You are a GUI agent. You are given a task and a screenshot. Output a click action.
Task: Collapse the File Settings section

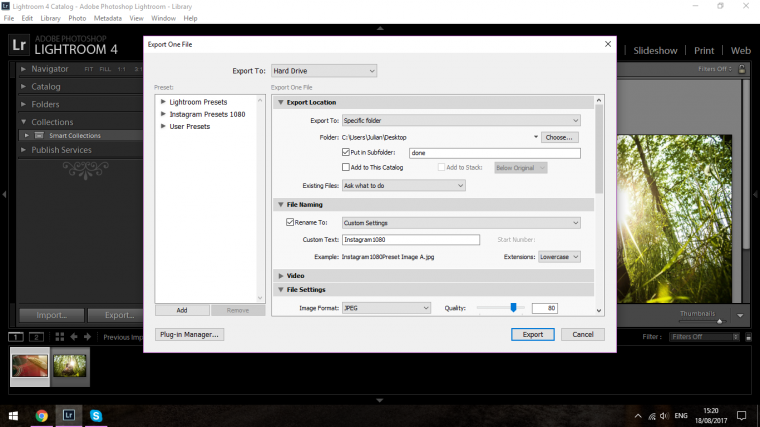coord(281,290)
